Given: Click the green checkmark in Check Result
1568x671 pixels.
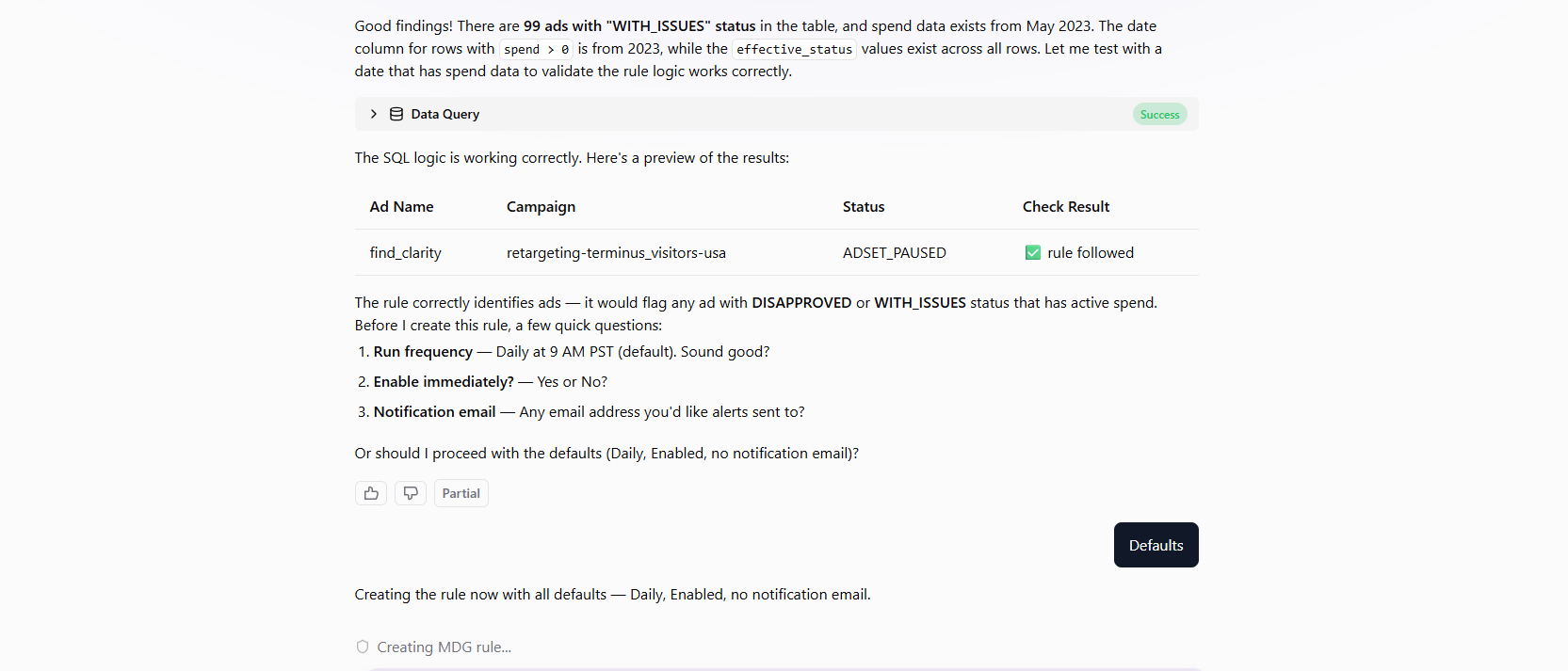Looking at the screenshot, I should click(x=1033, y=253).
